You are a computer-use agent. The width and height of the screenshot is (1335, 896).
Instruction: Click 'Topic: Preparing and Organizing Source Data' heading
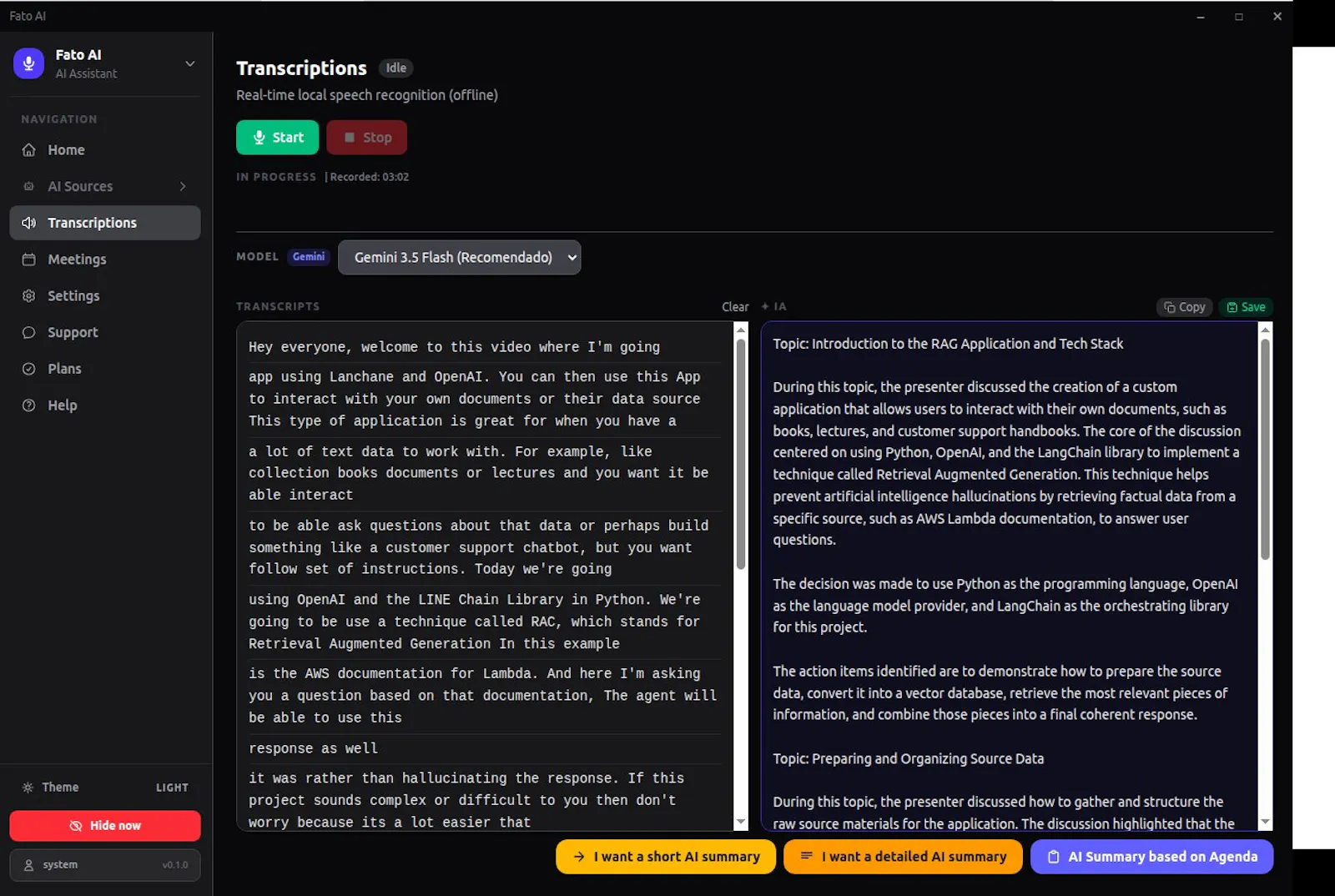(908, 759)
